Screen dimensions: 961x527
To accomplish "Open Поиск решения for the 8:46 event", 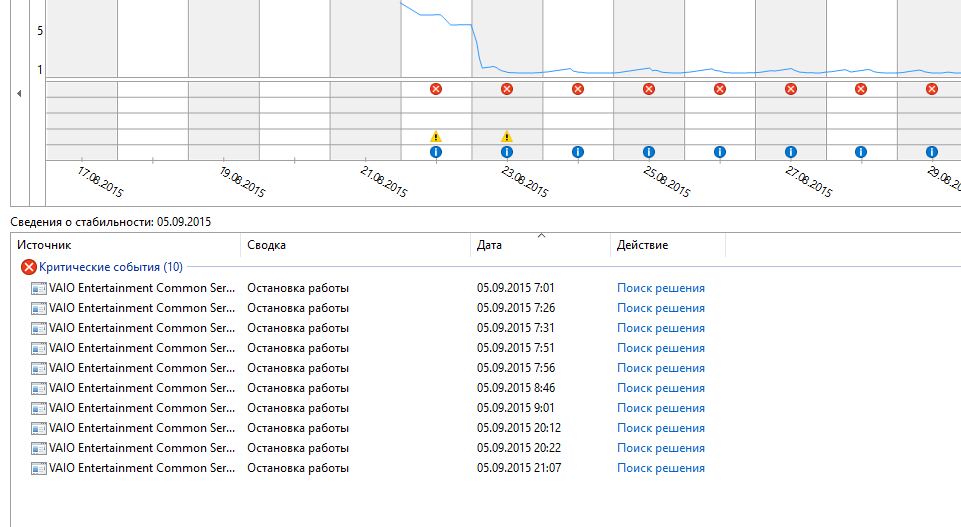I will [x=660, y=388].
